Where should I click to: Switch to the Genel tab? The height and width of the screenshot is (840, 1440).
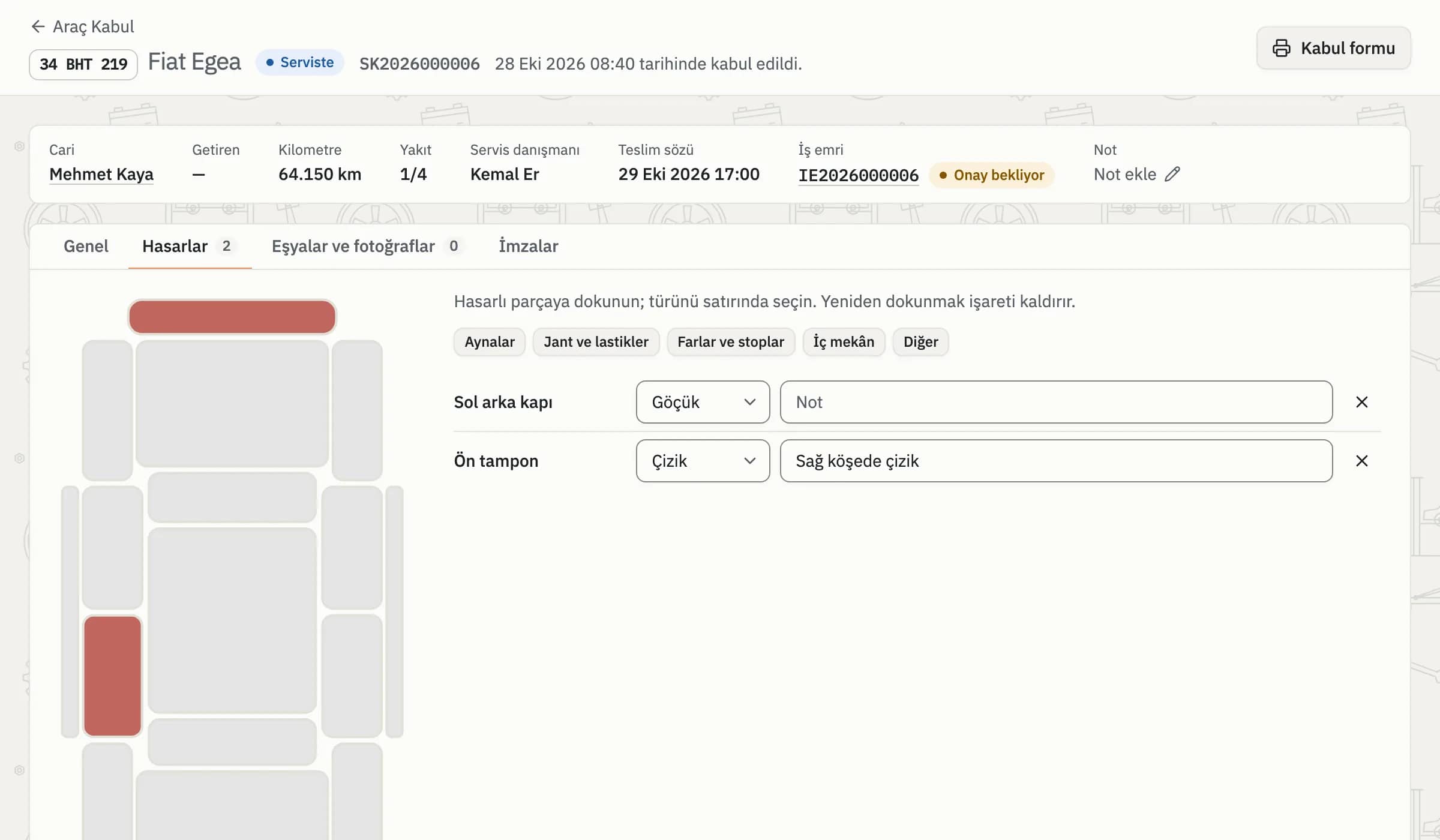coord(86,246)
